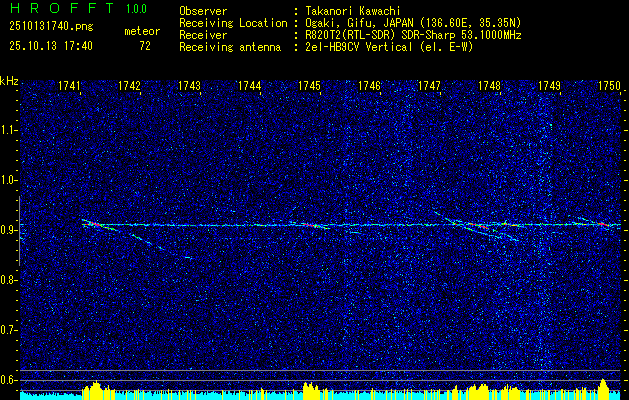
Task: Click the 0.7 kHz frequency label
Action: pyautogui.click(x=9, y=330)
